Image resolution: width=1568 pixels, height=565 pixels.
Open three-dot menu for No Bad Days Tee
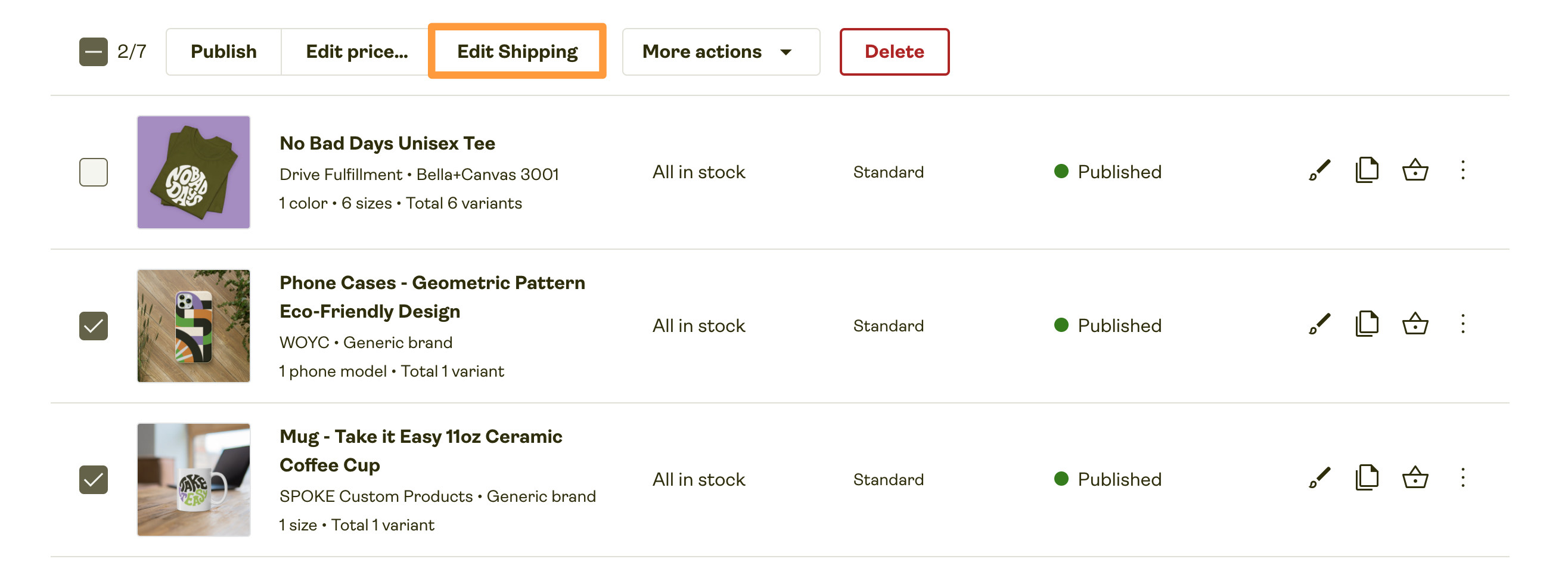1463,171
